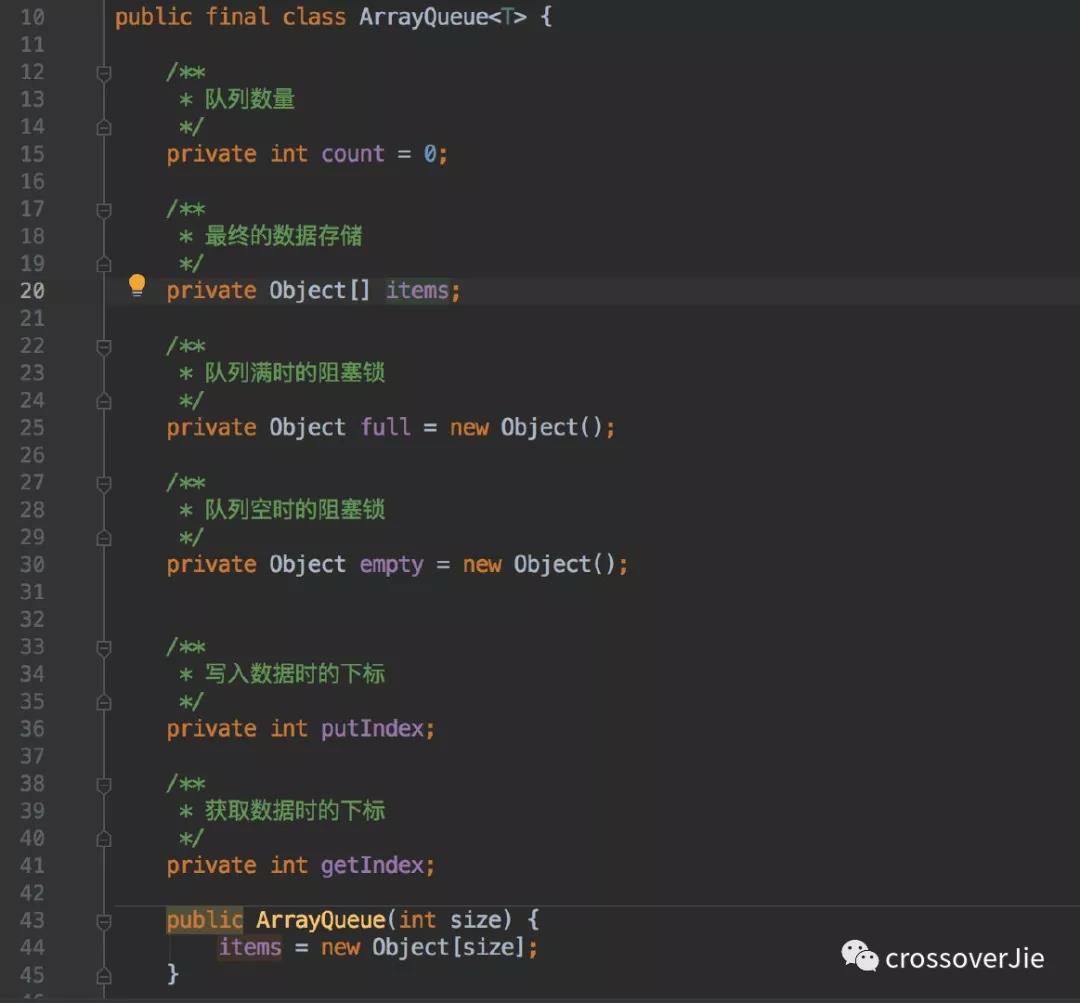Screen dimensions: 1080x1003
Task: Click line number 20 in the gutter
Action: coord(32,291)
